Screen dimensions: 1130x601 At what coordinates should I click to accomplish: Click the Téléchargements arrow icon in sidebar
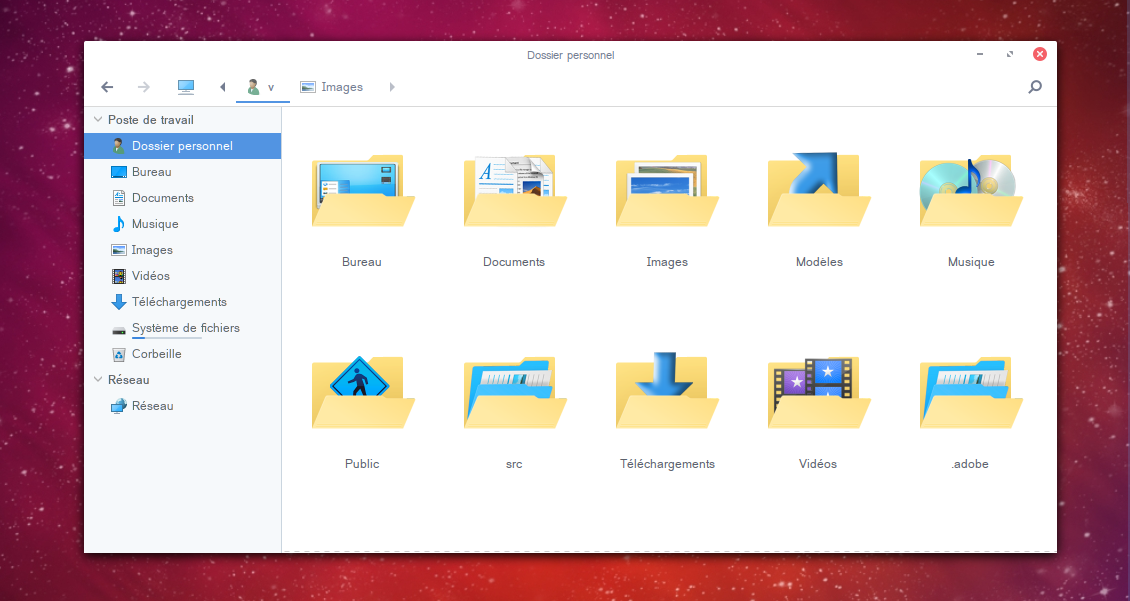[x=119, y=302]
